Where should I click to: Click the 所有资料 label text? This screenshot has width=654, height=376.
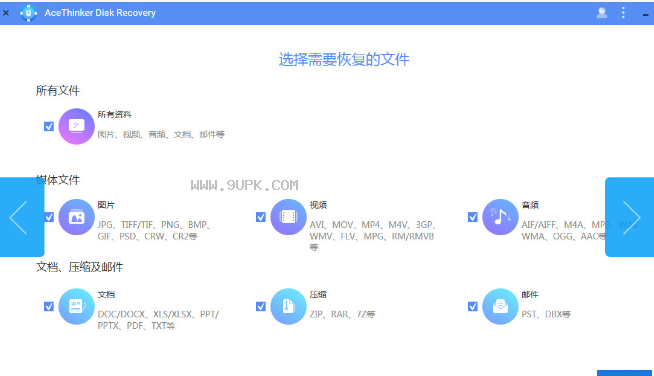click(114, 114)
